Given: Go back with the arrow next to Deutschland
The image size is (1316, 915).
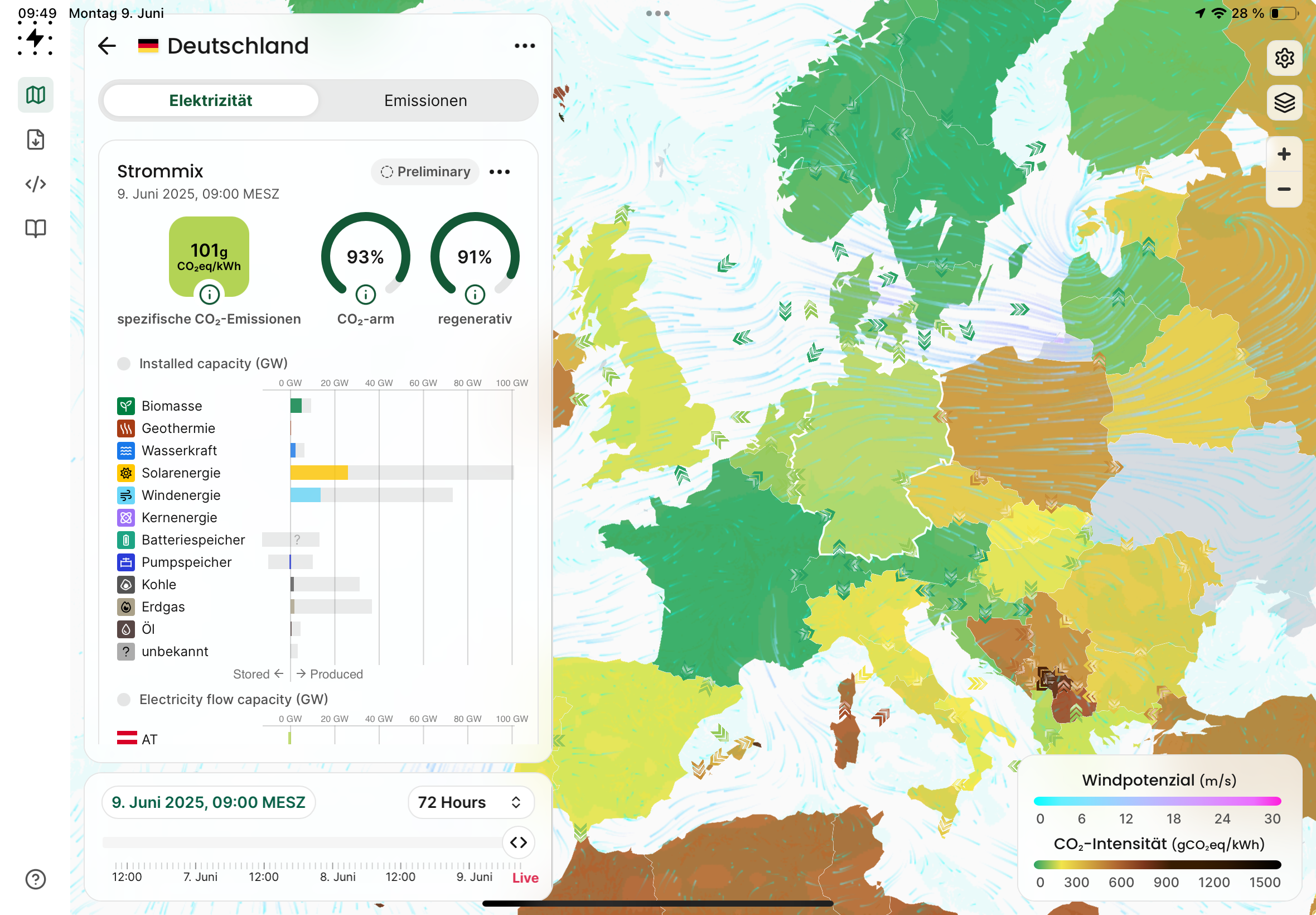Looking at the screenshot, I should click(107, 46).
